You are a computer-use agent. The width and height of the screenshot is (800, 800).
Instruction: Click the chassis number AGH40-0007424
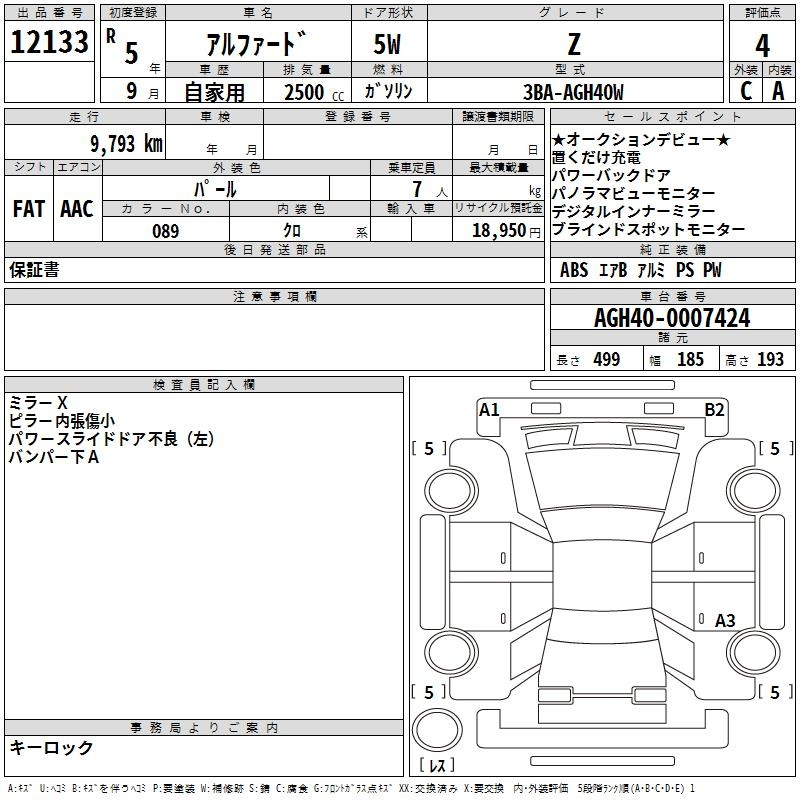click(x=672, y=318)
